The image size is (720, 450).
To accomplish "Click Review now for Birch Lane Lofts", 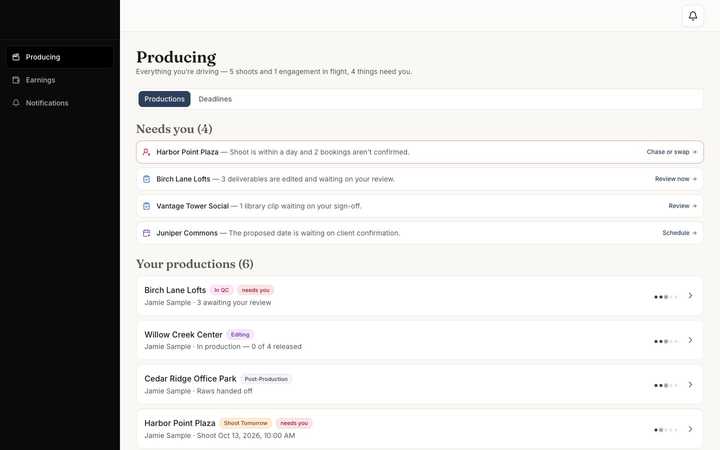I will 675,179.
